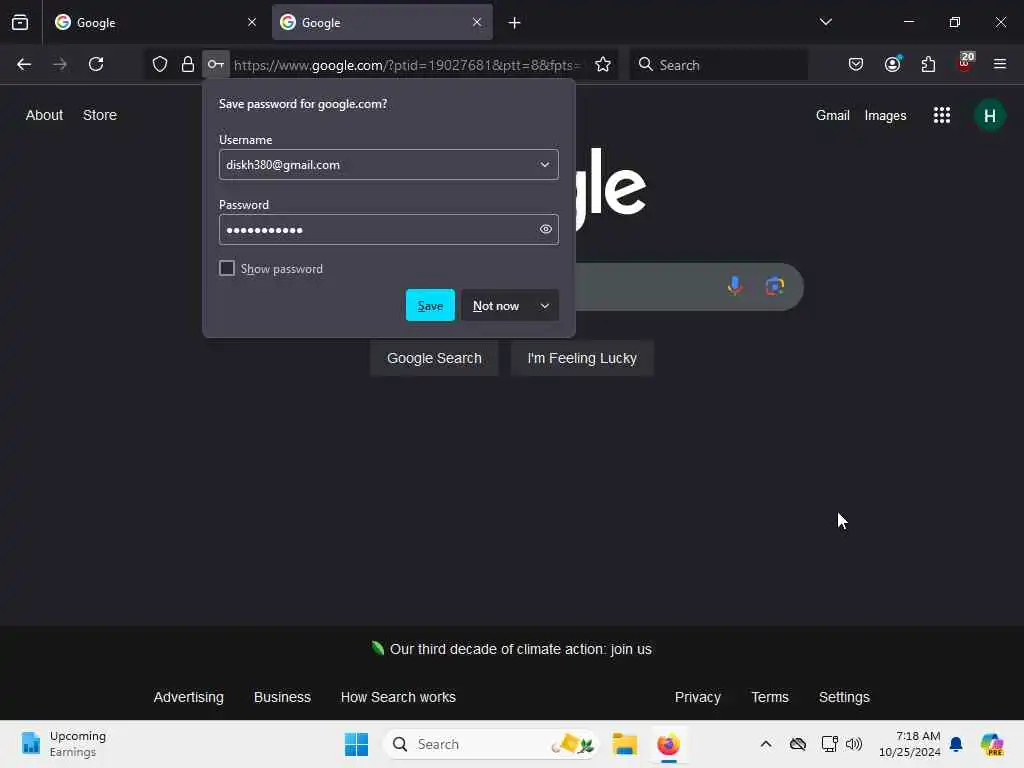This screenshot has height=768, width=1024.
Task: Click the address bar URL
Action: (x=406, y=65)
